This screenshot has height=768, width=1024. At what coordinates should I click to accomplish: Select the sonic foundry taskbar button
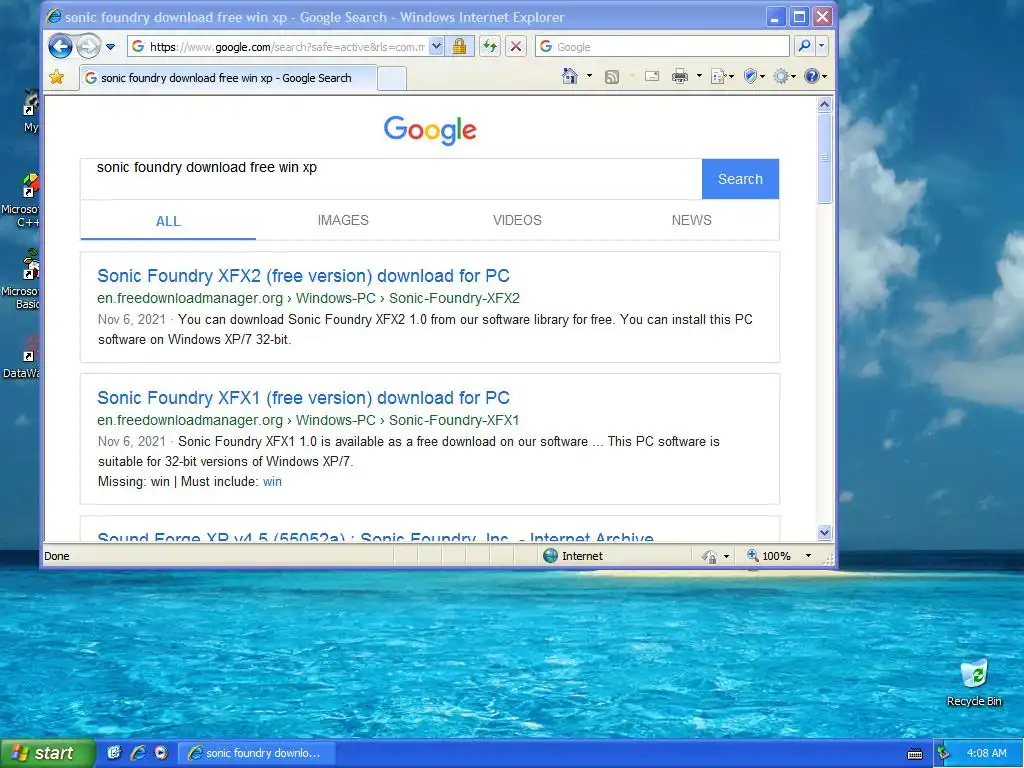(x=257, y=753)
